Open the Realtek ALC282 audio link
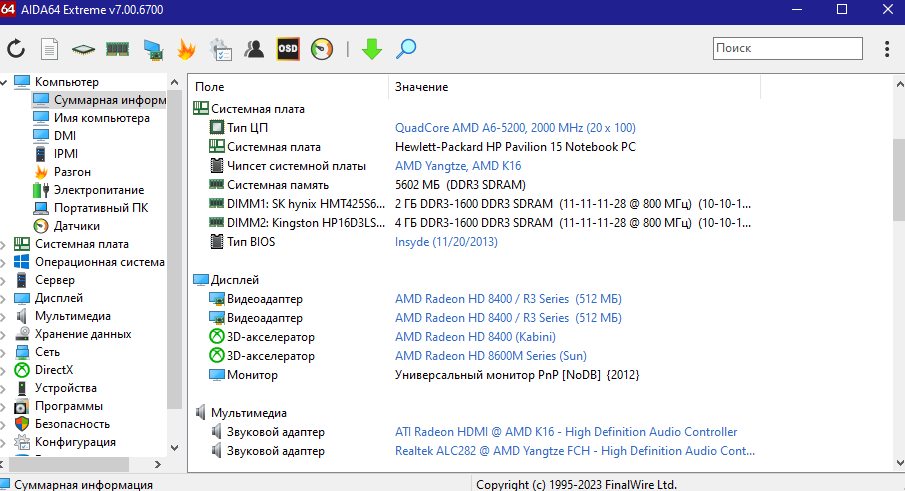This screenshot has width=905, height=491. coord(575,451)
